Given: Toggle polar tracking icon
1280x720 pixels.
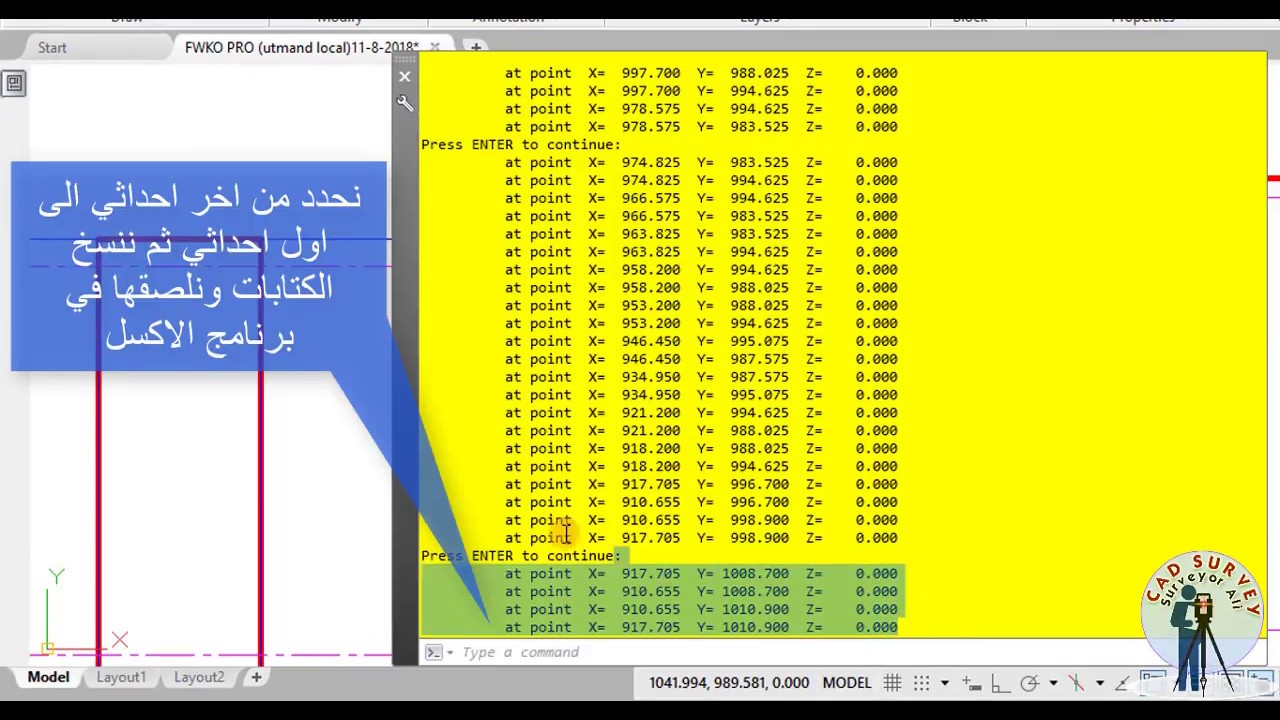Looking at the screenshot, I should pos(1029,683).
